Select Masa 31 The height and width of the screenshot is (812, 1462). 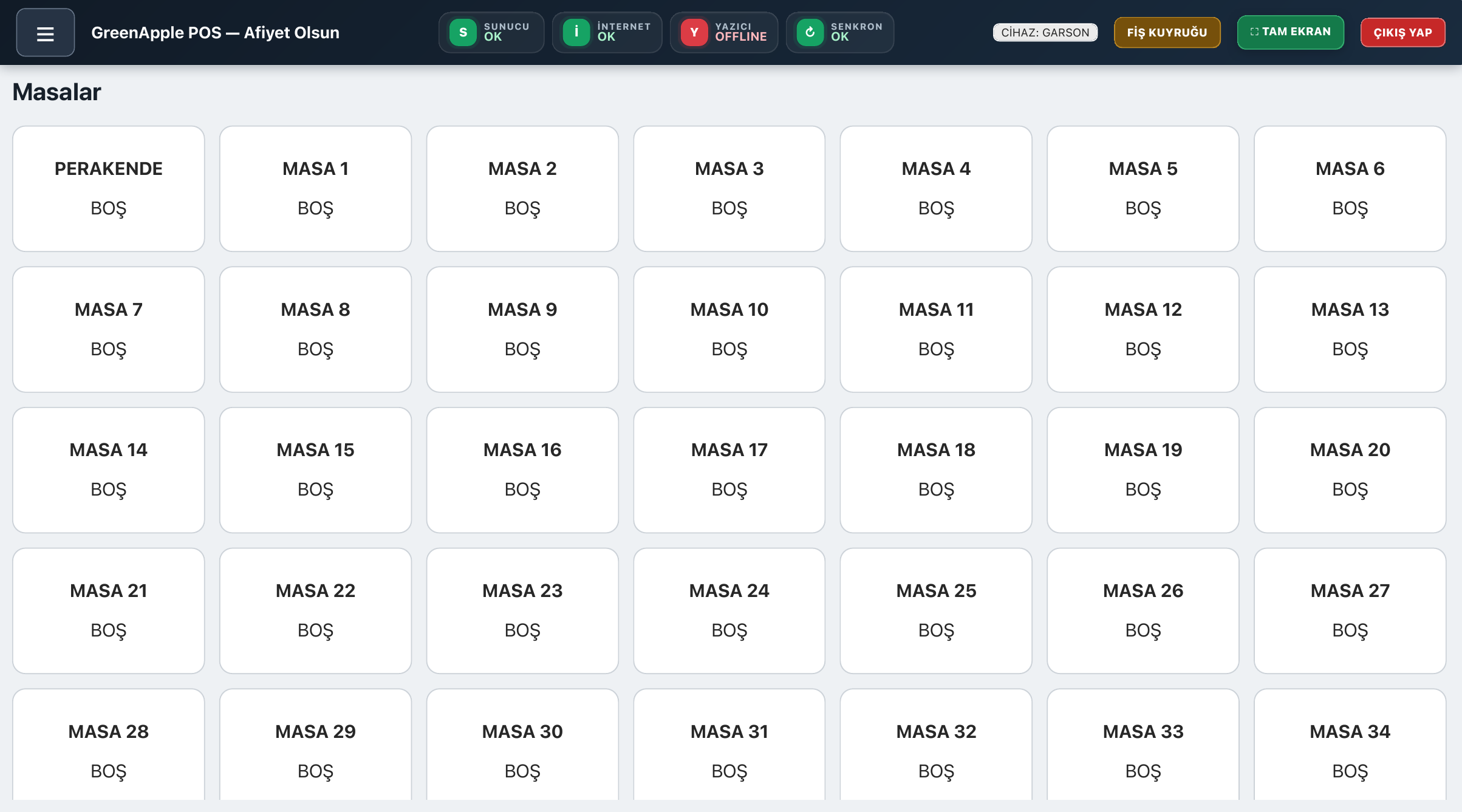pyautogui.click(x=729, y=745)
